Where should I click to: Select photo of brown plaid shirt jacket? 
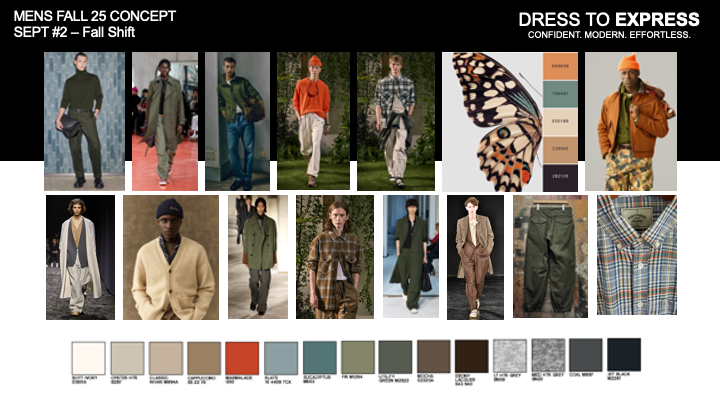click(x=335, y=257)
